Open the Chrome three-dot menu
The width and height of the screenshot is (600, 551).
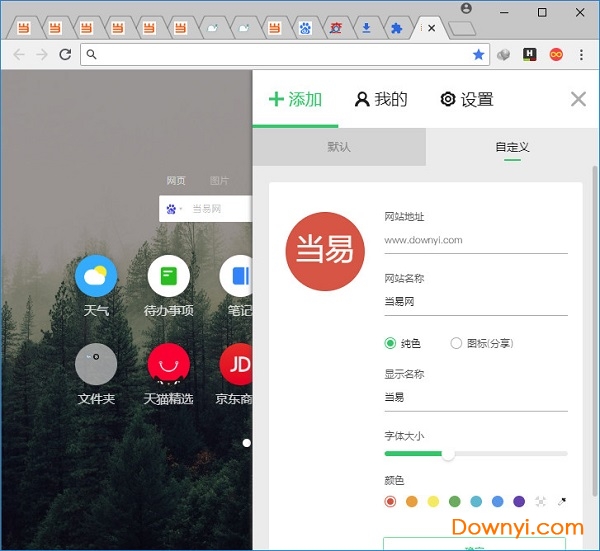(x=581, y=55)
